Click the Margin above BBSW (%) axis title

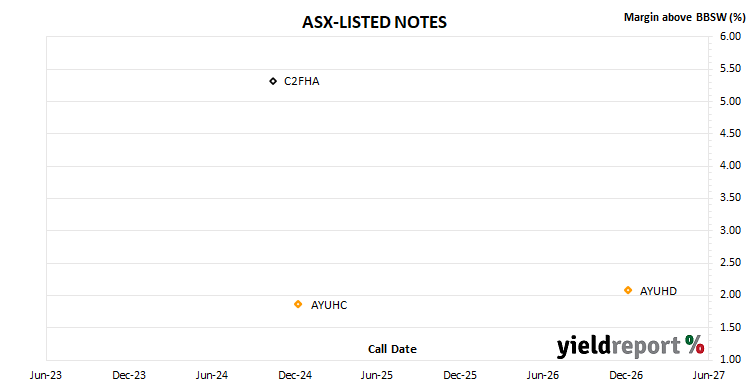coord(685,17)
